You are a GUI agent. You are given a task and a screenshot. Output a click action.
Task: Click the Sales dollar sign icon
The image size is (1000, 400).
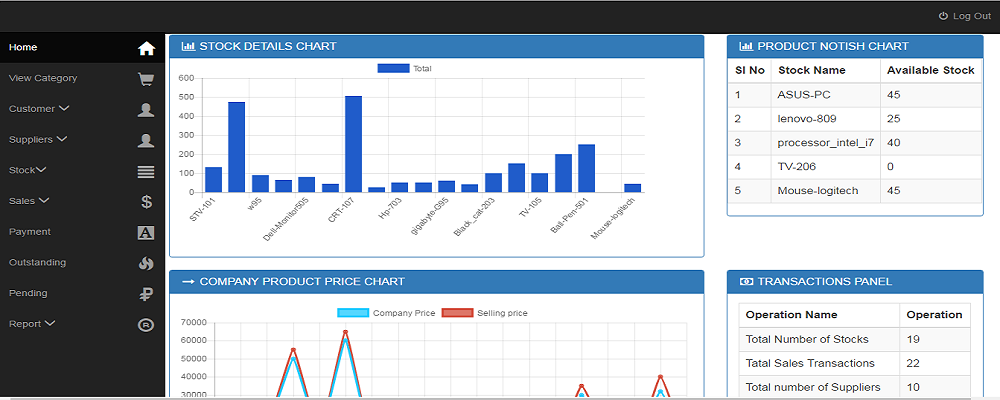[146, 202]
